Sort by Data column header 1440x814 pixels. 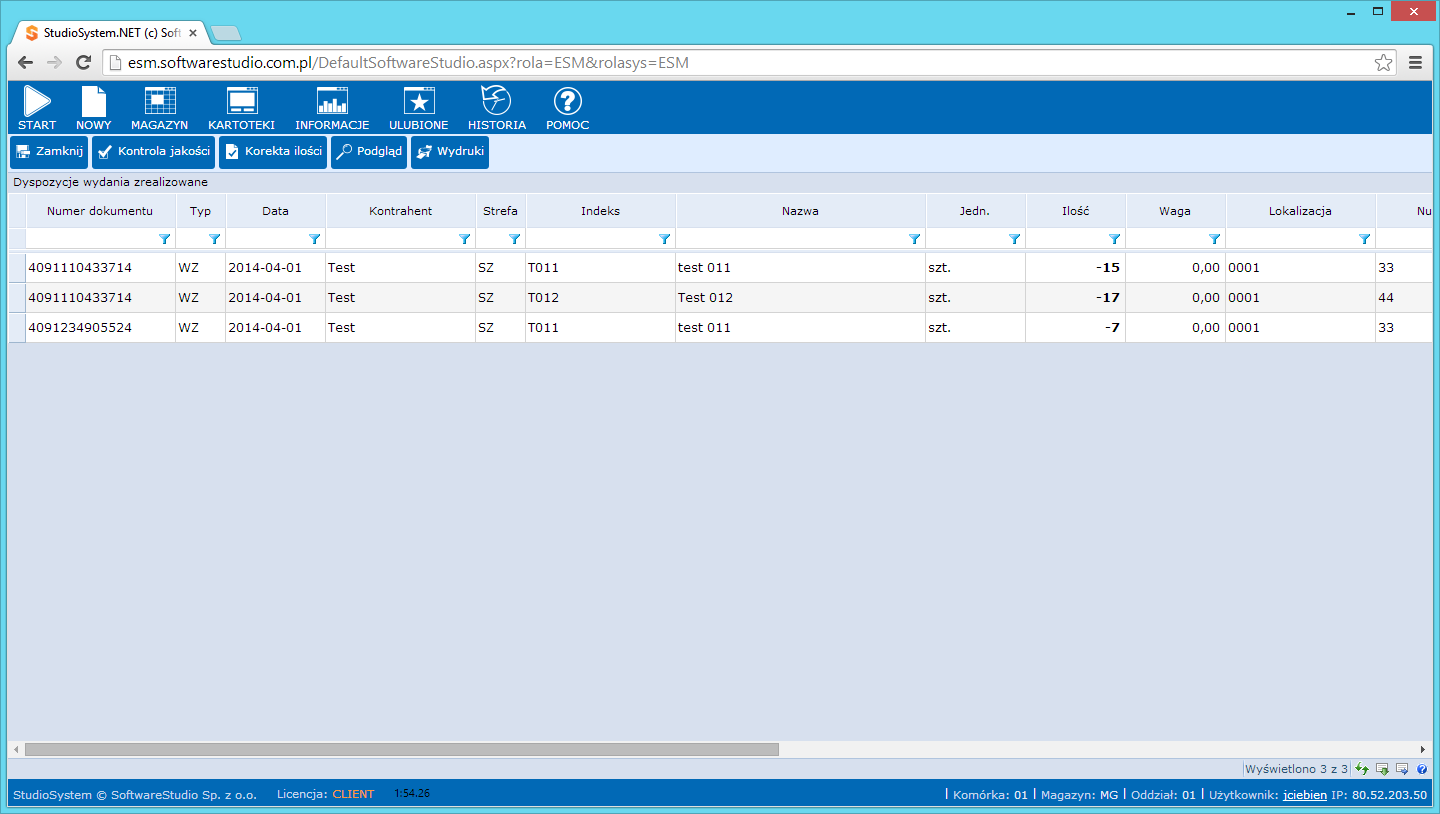tap(275, 211)
